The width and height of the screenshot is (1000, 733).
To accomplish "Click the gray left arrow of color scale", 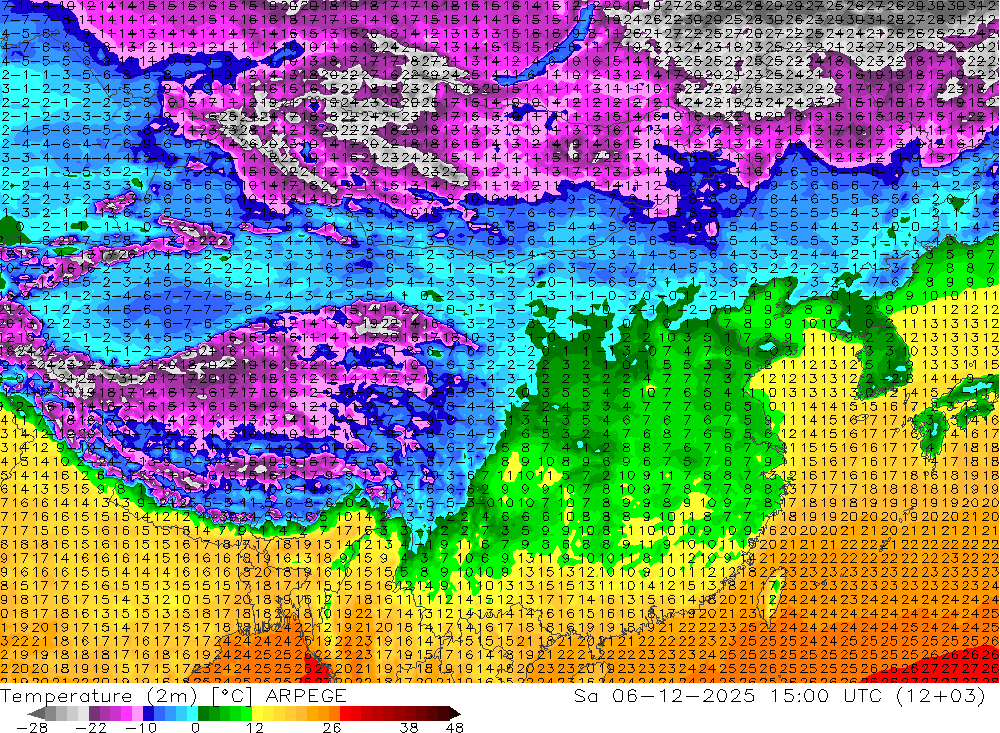I will point(37,713).
